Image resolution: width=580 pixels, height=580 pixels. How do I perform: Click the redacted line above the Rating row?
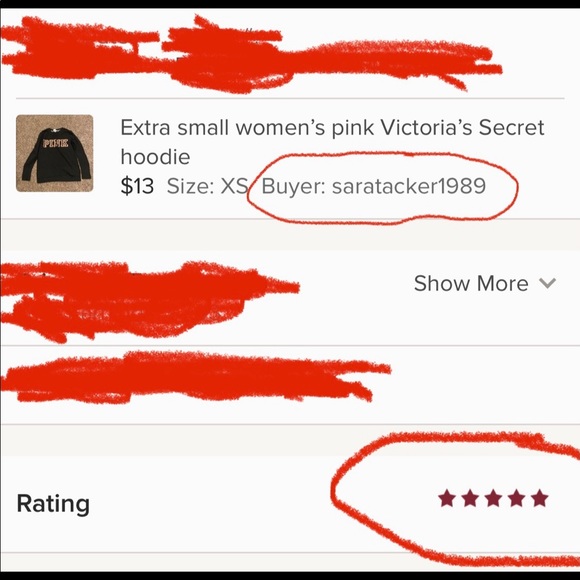(x=194, y=377)
